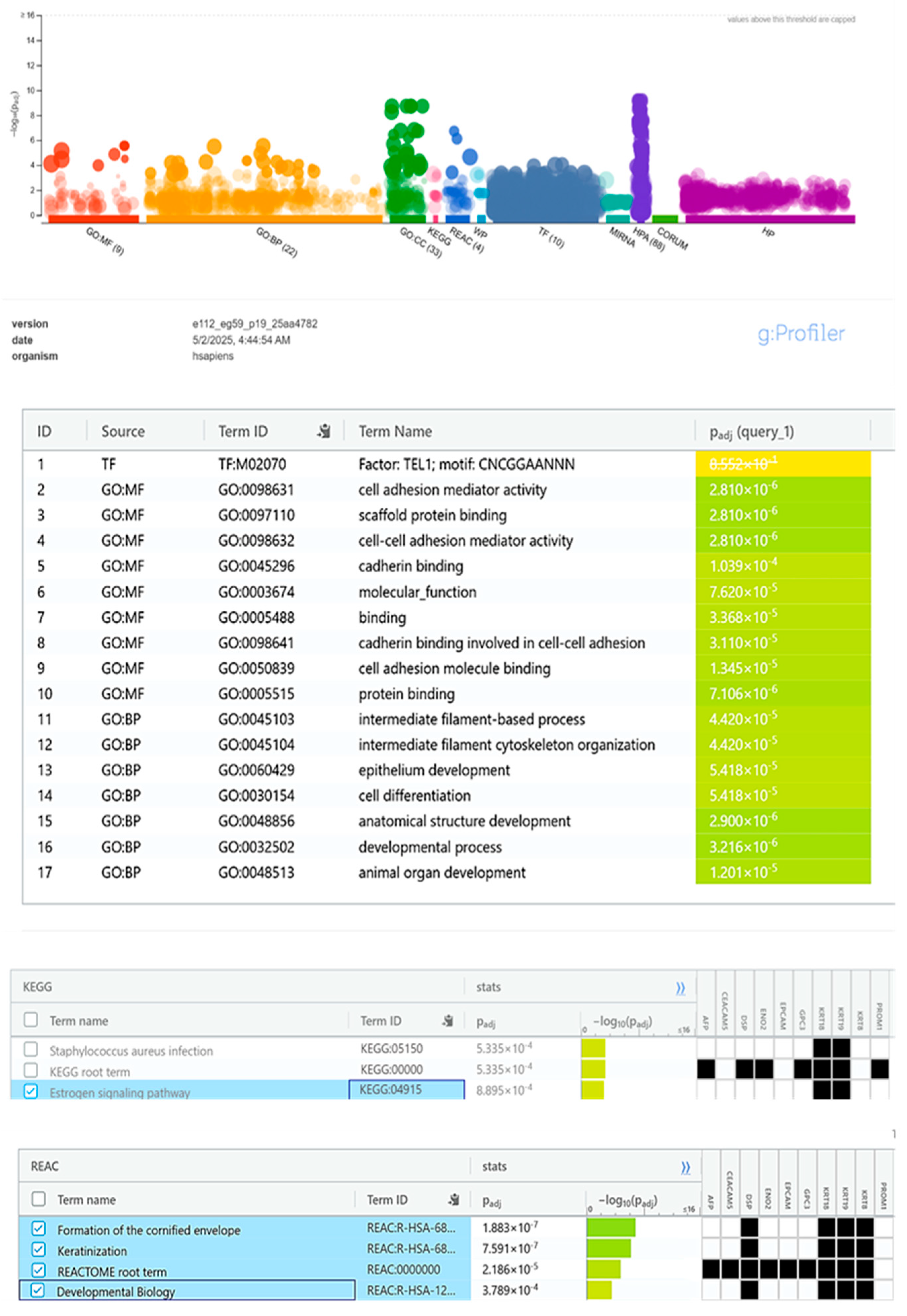Viewport: 907px width, 1316px height.
Task: Sort by Term Name column header in main table
Action: [395, 432]
